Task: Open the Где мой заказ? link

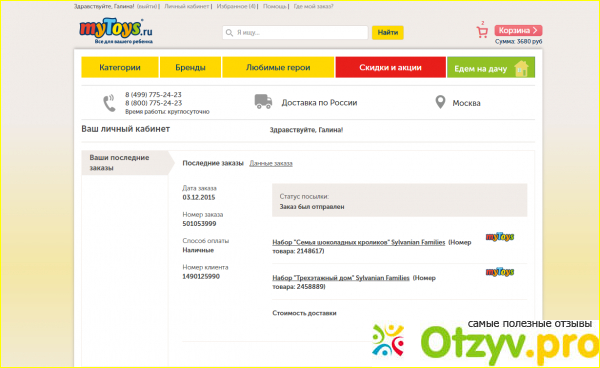Action: pos(313,7)
